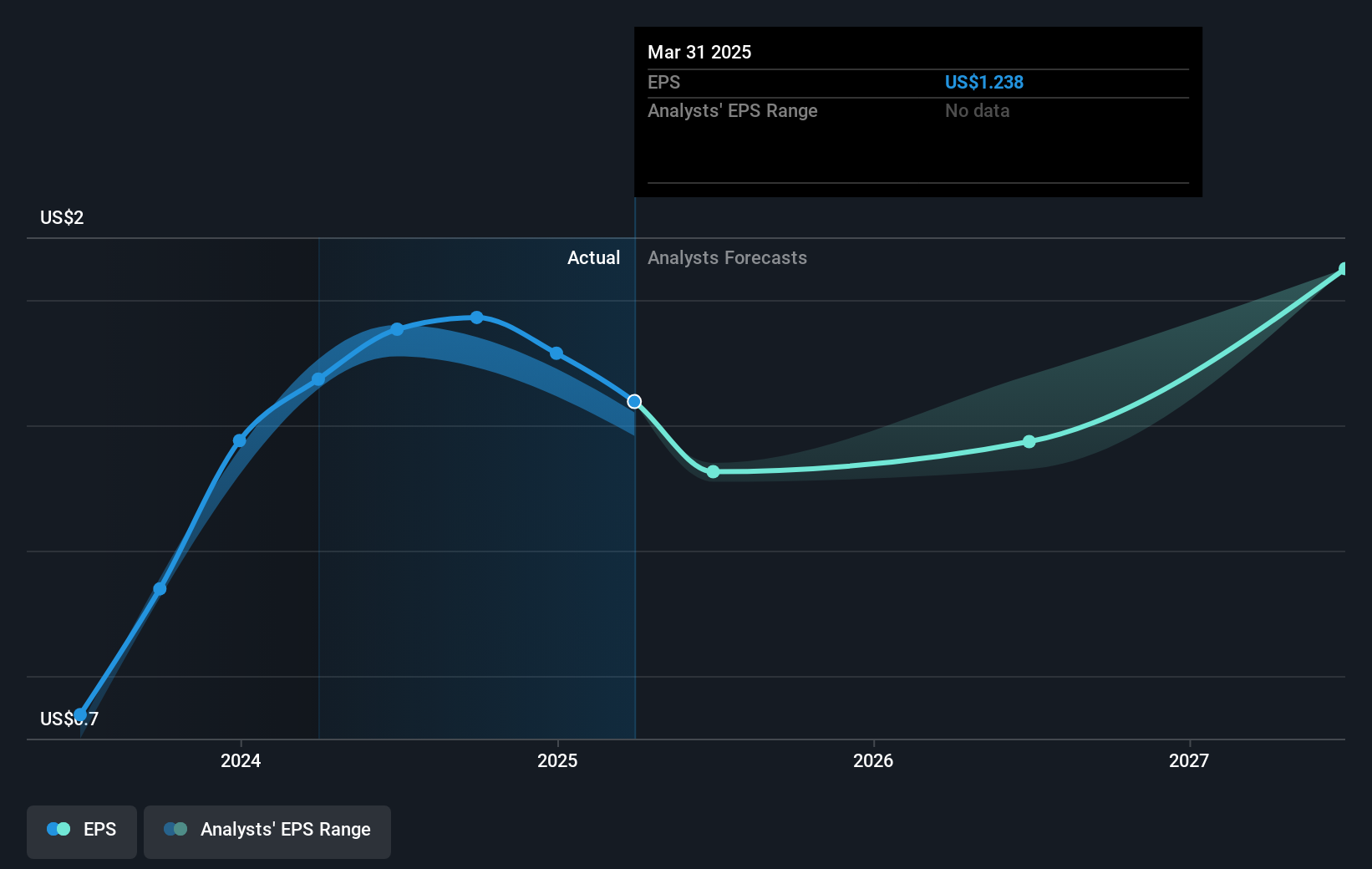The width and height of the screenshot is (1372, 869).
Task: Collapse the Analysts' EPS Range row in tooltip
Action: click(733, 110)
